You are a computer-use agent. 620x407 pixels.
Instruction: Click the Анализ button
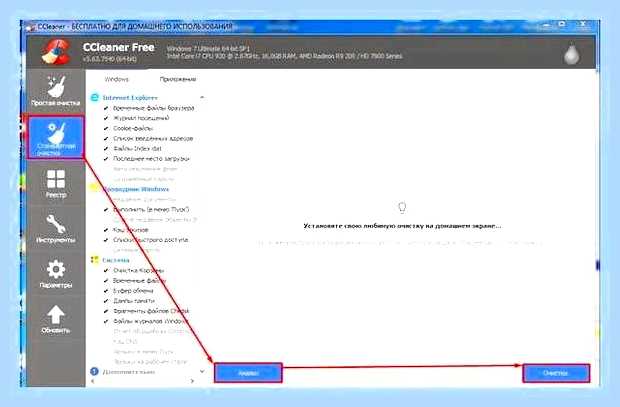click(248, 373)
